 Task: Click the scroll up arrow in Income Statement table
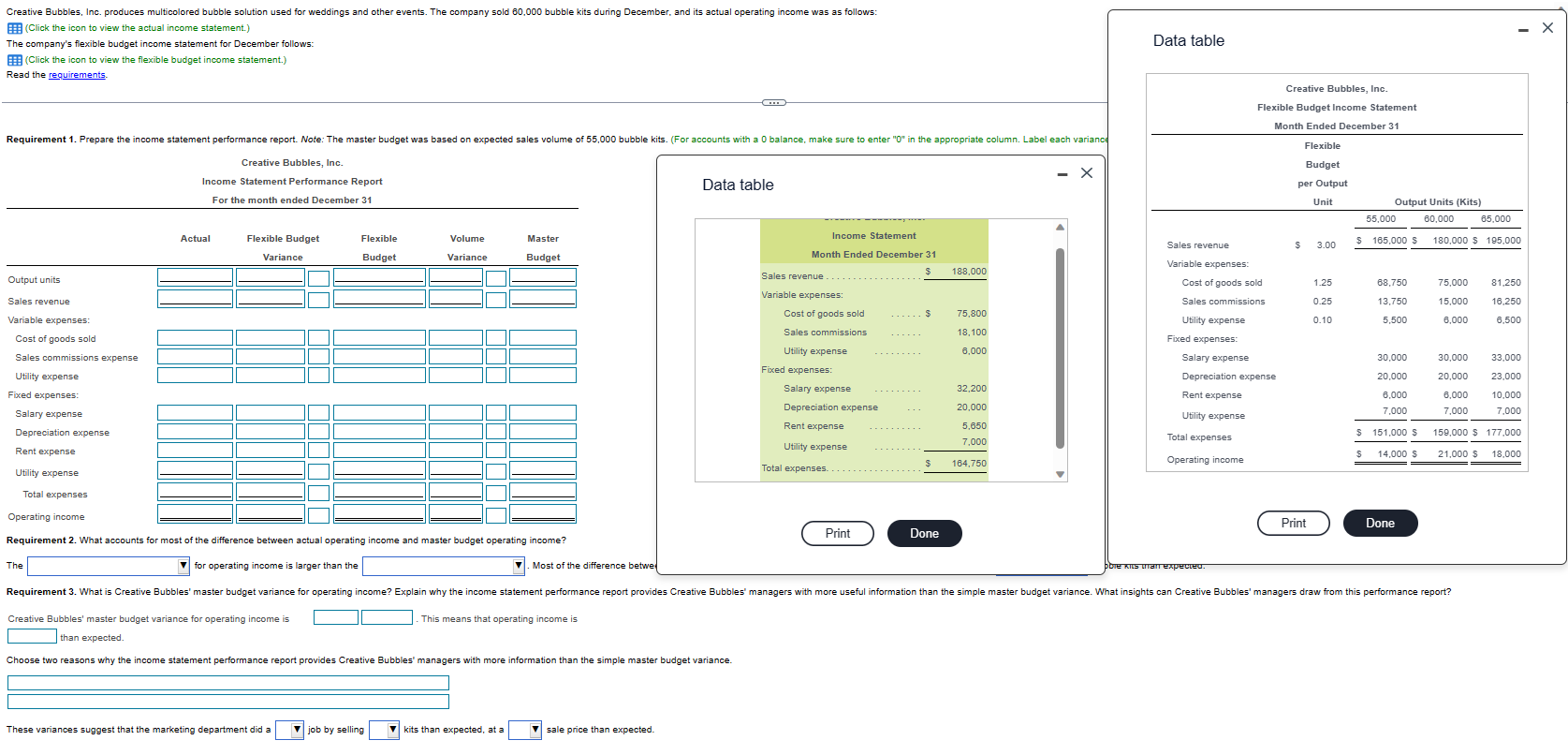[x=1060, y=228]
